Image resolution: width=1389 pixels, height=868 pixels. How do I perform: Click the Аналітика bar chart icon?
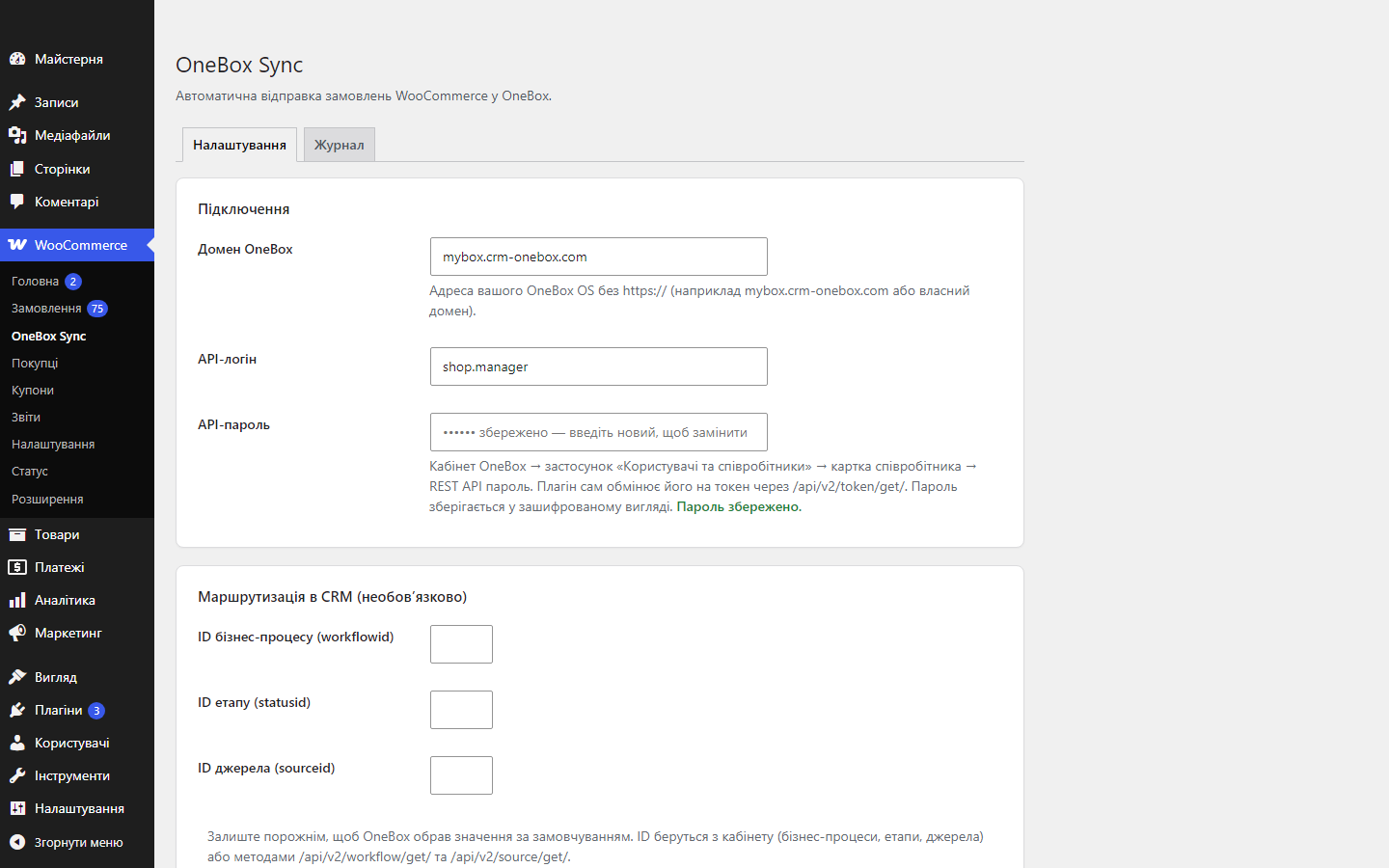[17, 600]
